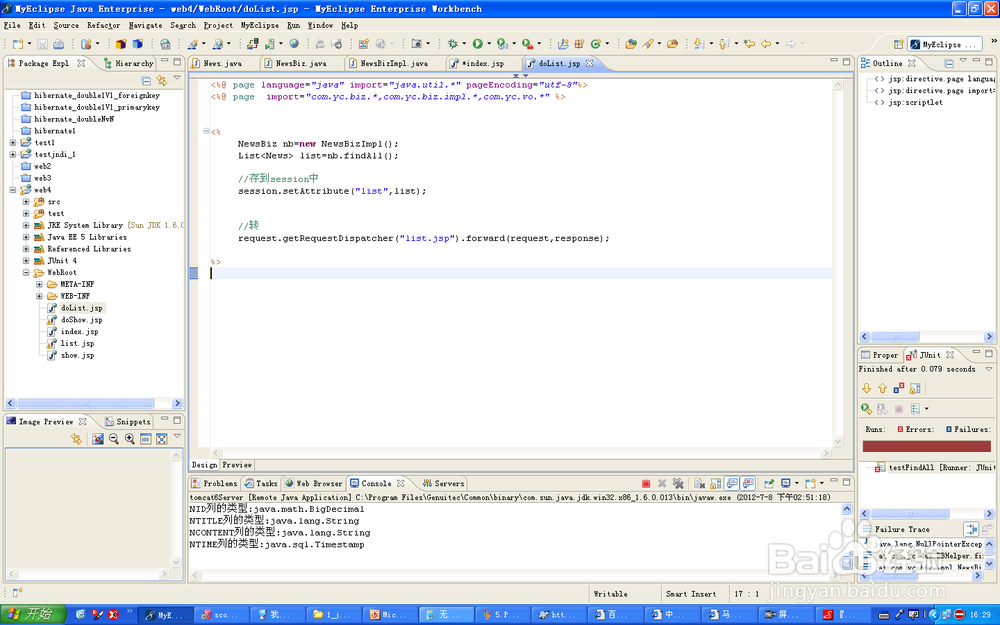The height and width of the screenshot is (625, 1000).
Task: Click the horizontal scrollbar thumb in Package Explorer
Action: point(85,403)
